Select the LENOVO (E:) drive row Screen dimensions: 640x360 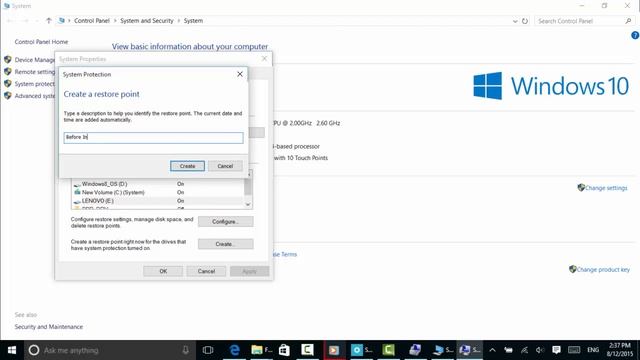[157, 201]
